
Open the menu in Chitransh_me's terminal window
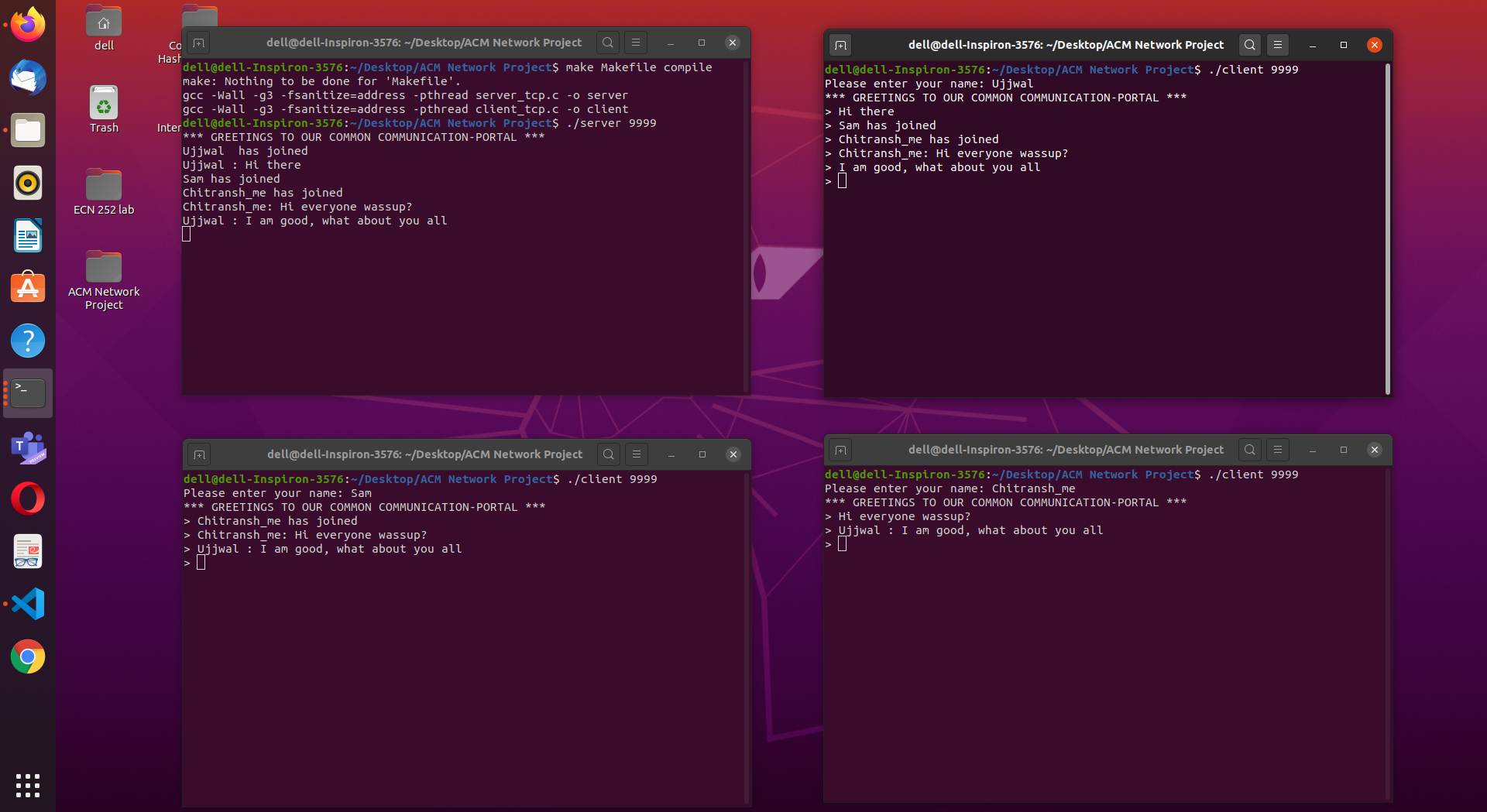(x=1276, y=449)
